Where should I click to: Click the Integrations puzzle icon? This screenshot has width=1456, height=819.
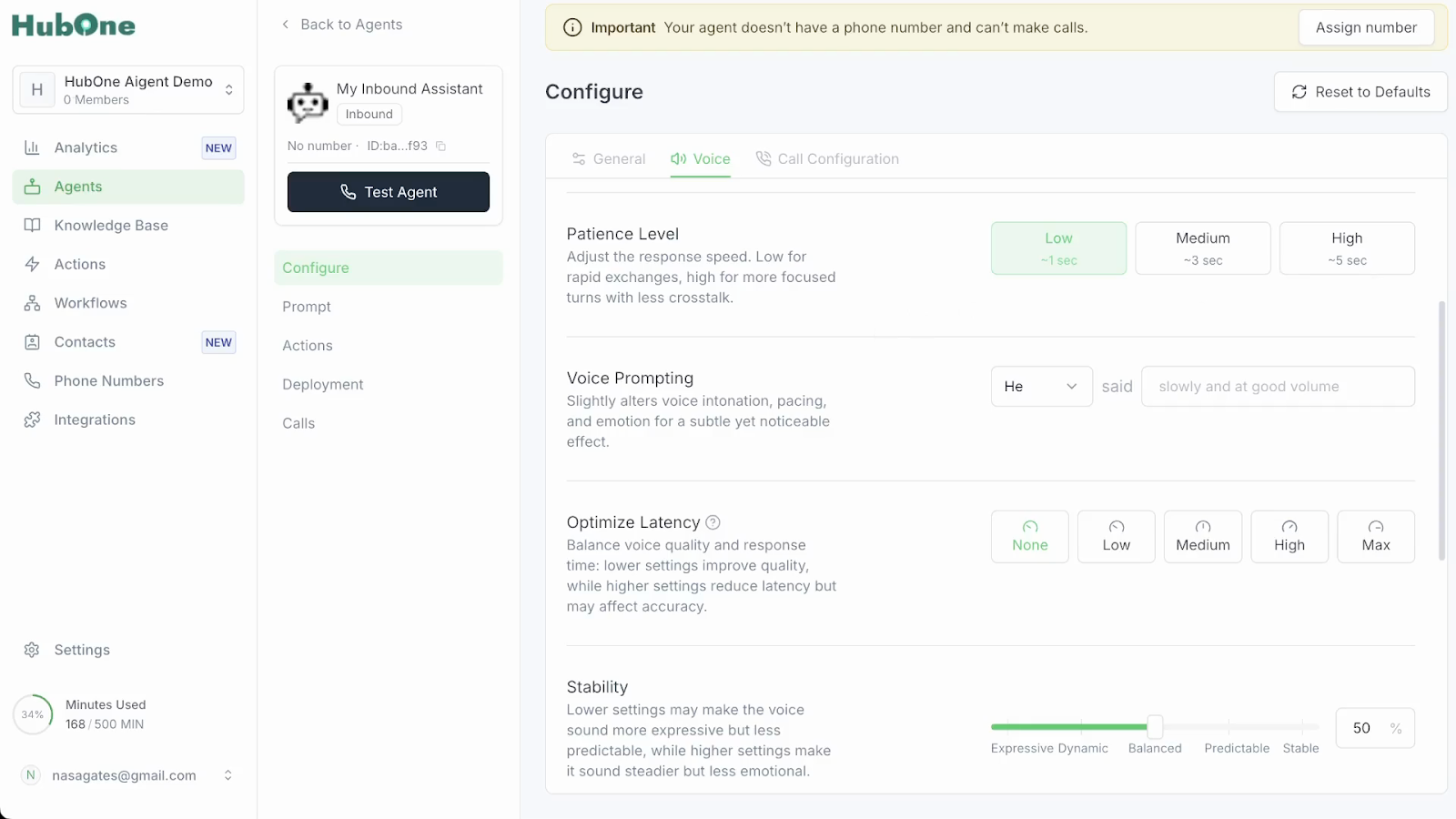[x=32, y=420]
